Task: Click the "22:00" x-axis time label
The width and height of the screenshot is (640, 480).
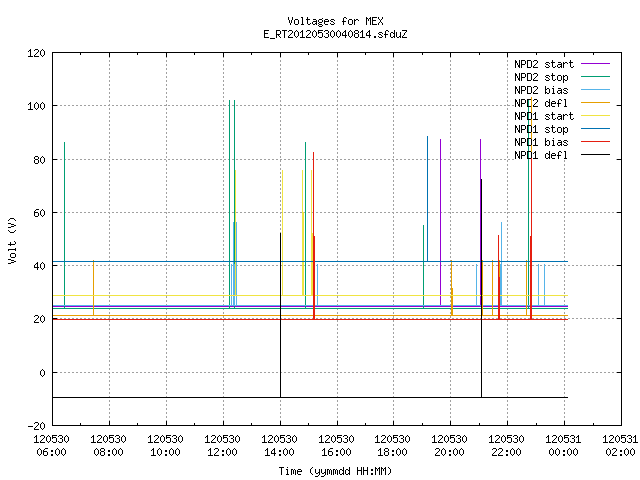Action: [x=507, y=453]
